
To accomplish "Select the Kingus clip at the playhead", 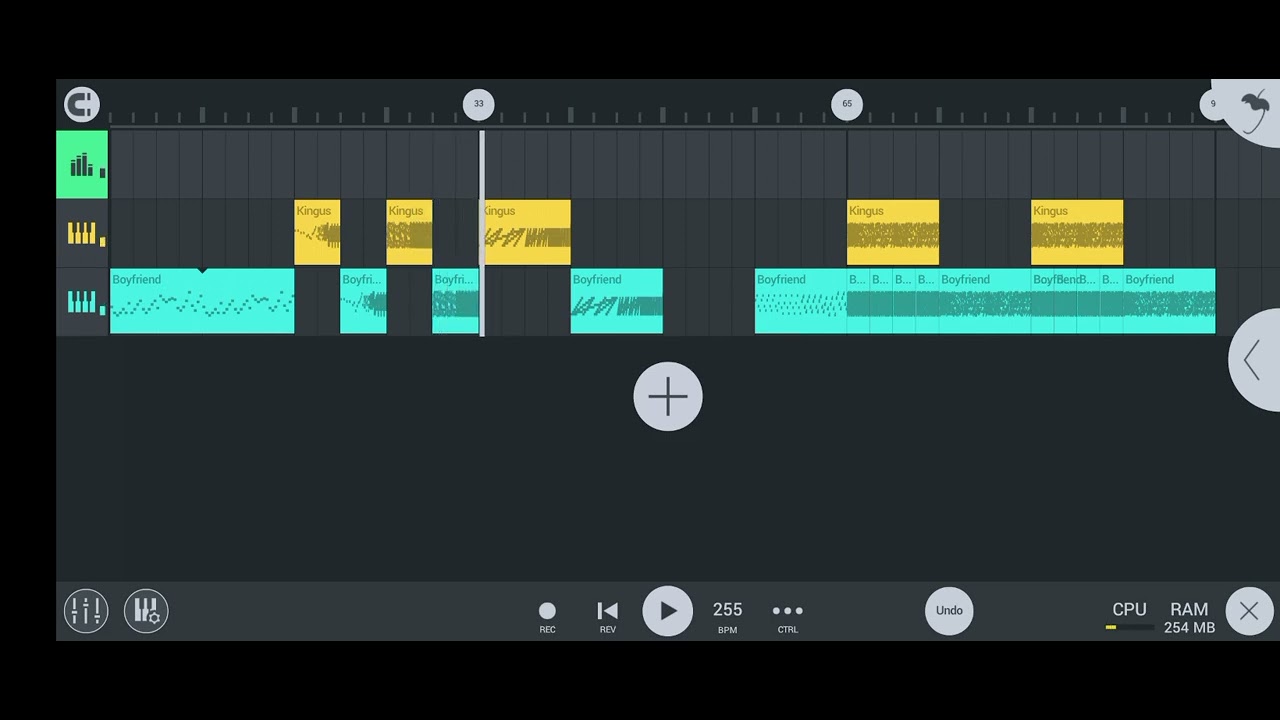I will 527,233.
